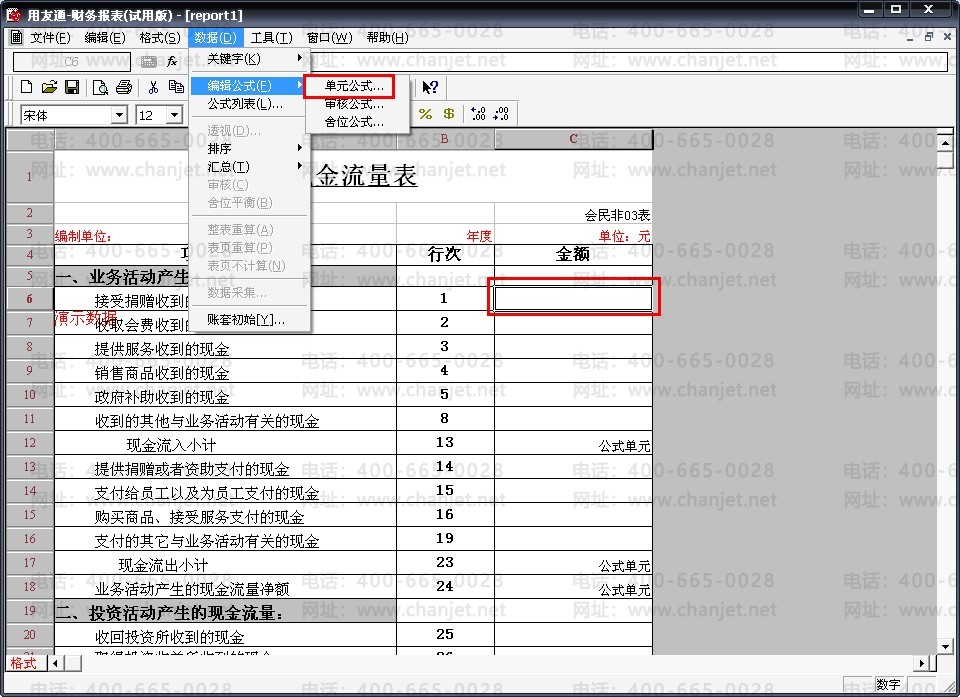Click the 会民非03表 label cell
Image resolution: width=960 pixels, height=697 pixels.
(x=573, y=214)
